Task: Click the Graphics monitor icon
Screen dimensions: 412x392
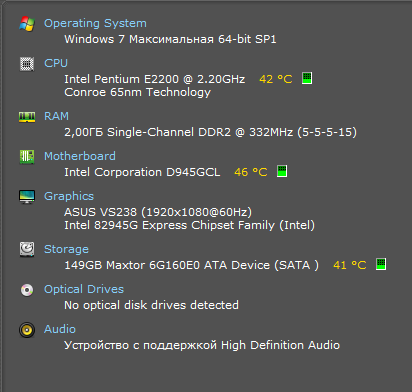Action: (27, 197)
